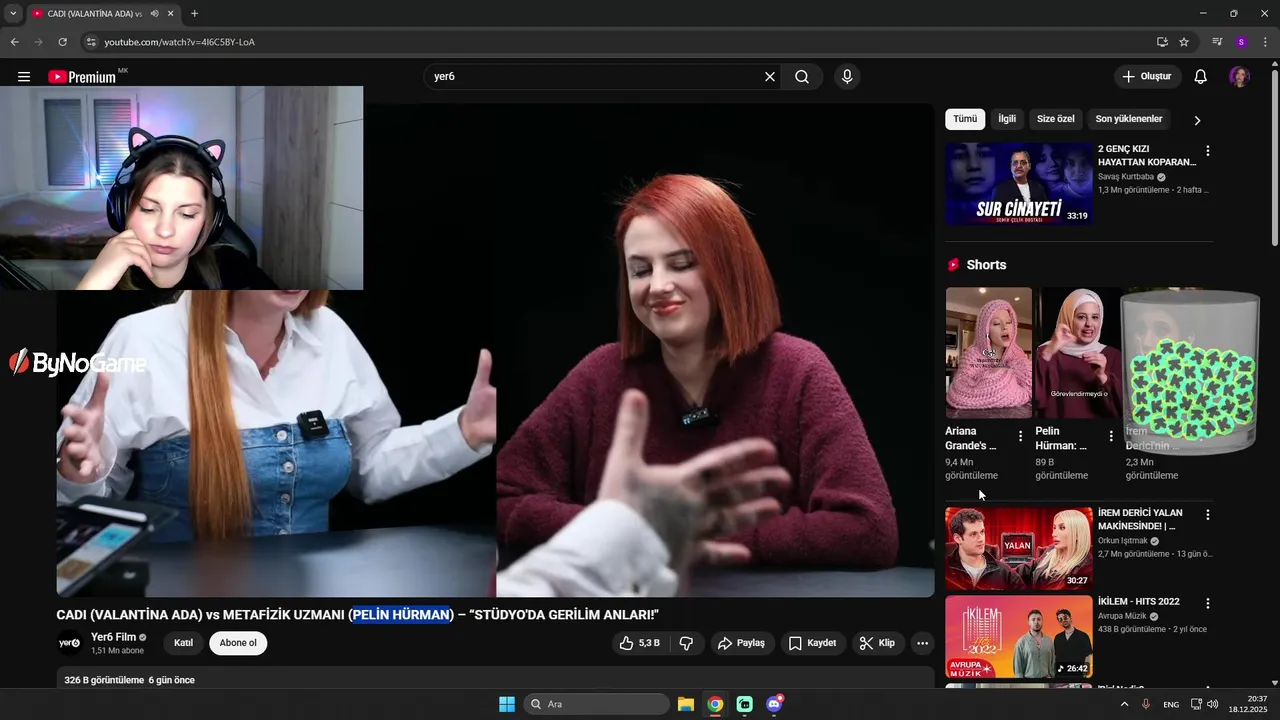1280x720 pixels.
Task: Click the Savaş Kurtbaba channel name
Action: 1126,177
